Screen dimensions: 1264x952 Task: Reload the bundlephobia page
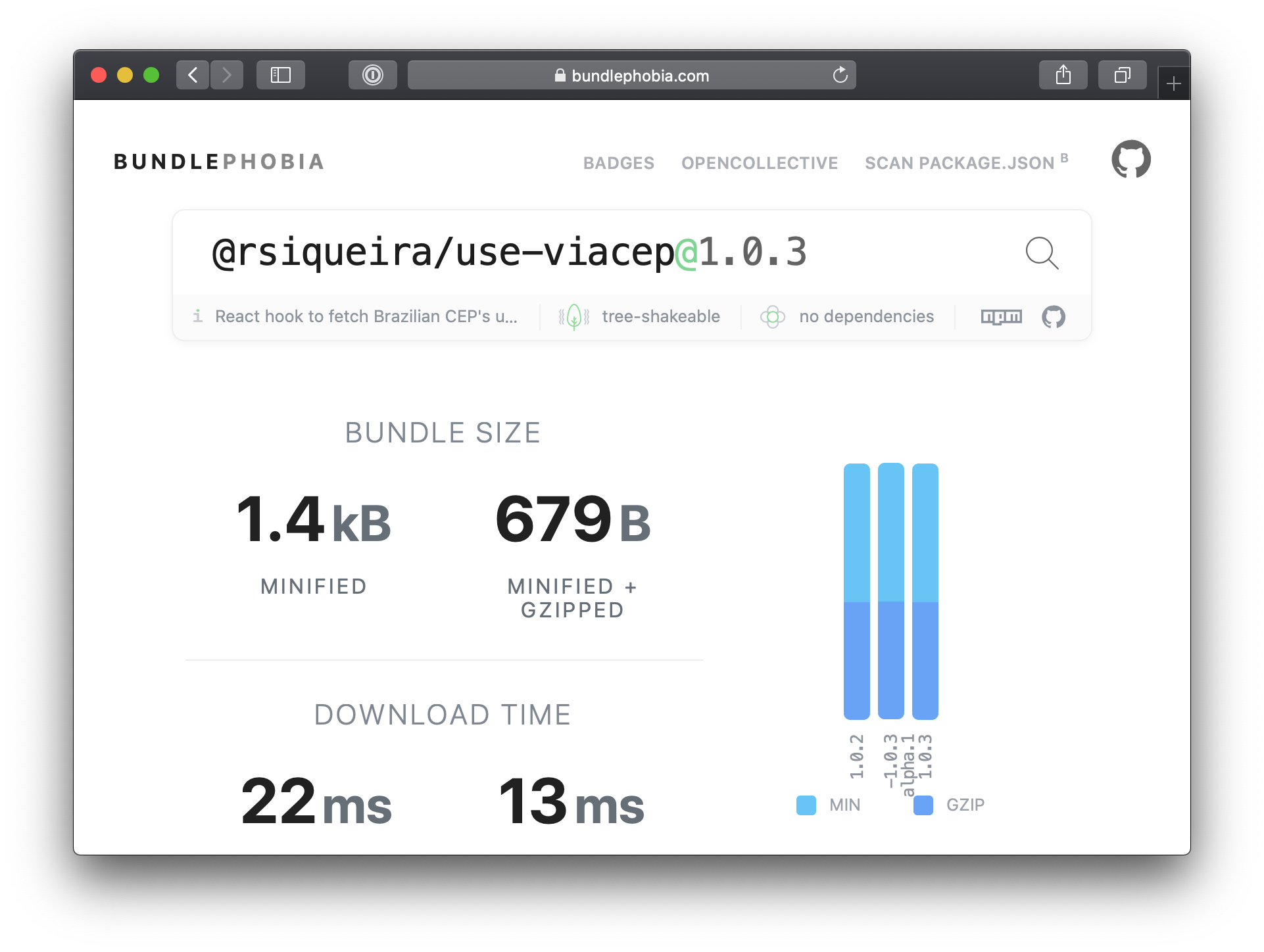840,75
